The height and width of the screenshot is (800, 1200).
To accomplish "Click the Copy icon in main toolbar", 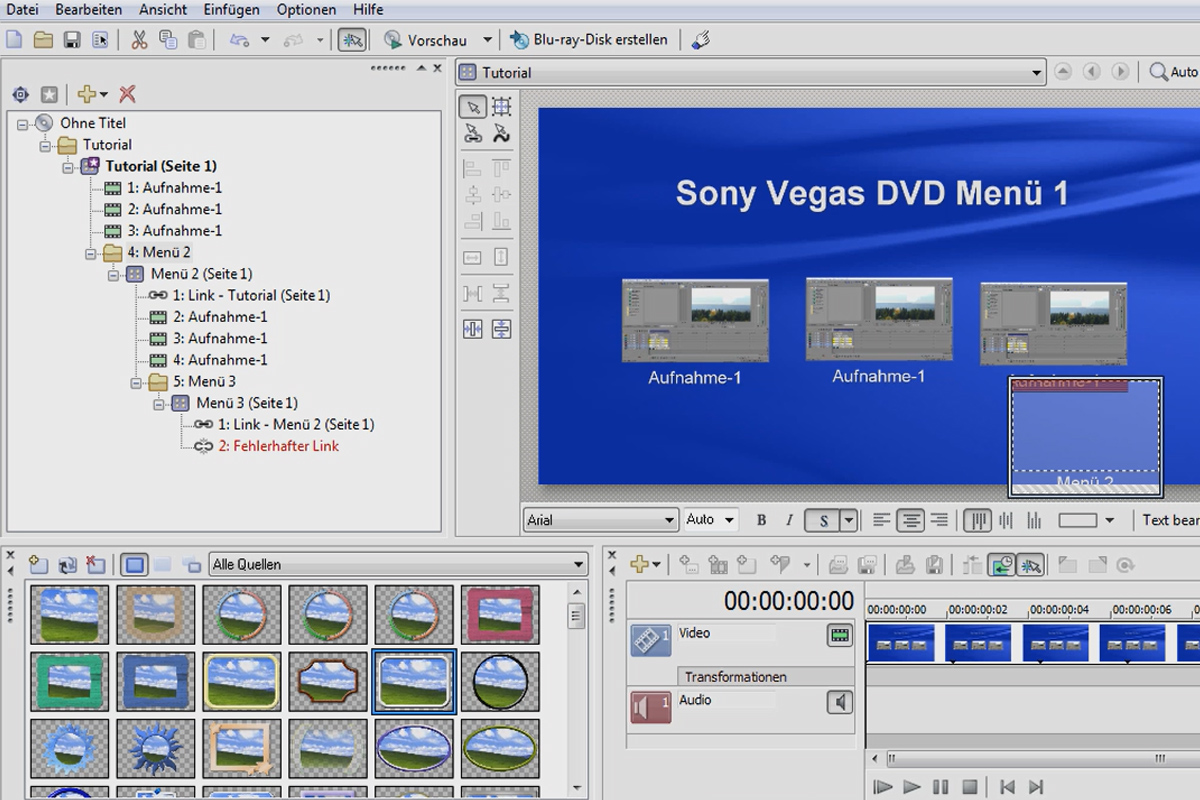I will [168, 40].
